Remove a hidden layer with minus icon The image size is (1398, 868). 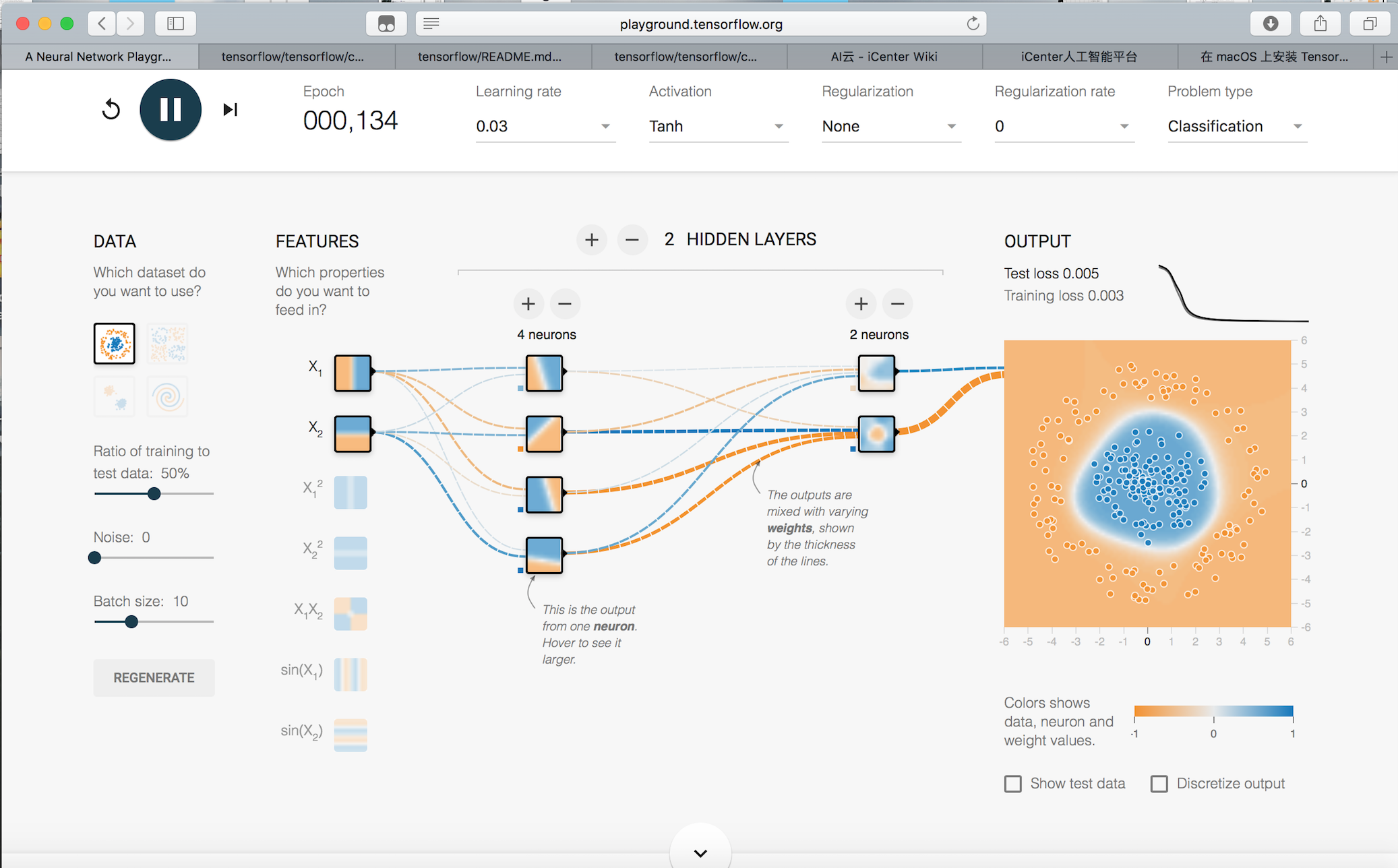632,240
